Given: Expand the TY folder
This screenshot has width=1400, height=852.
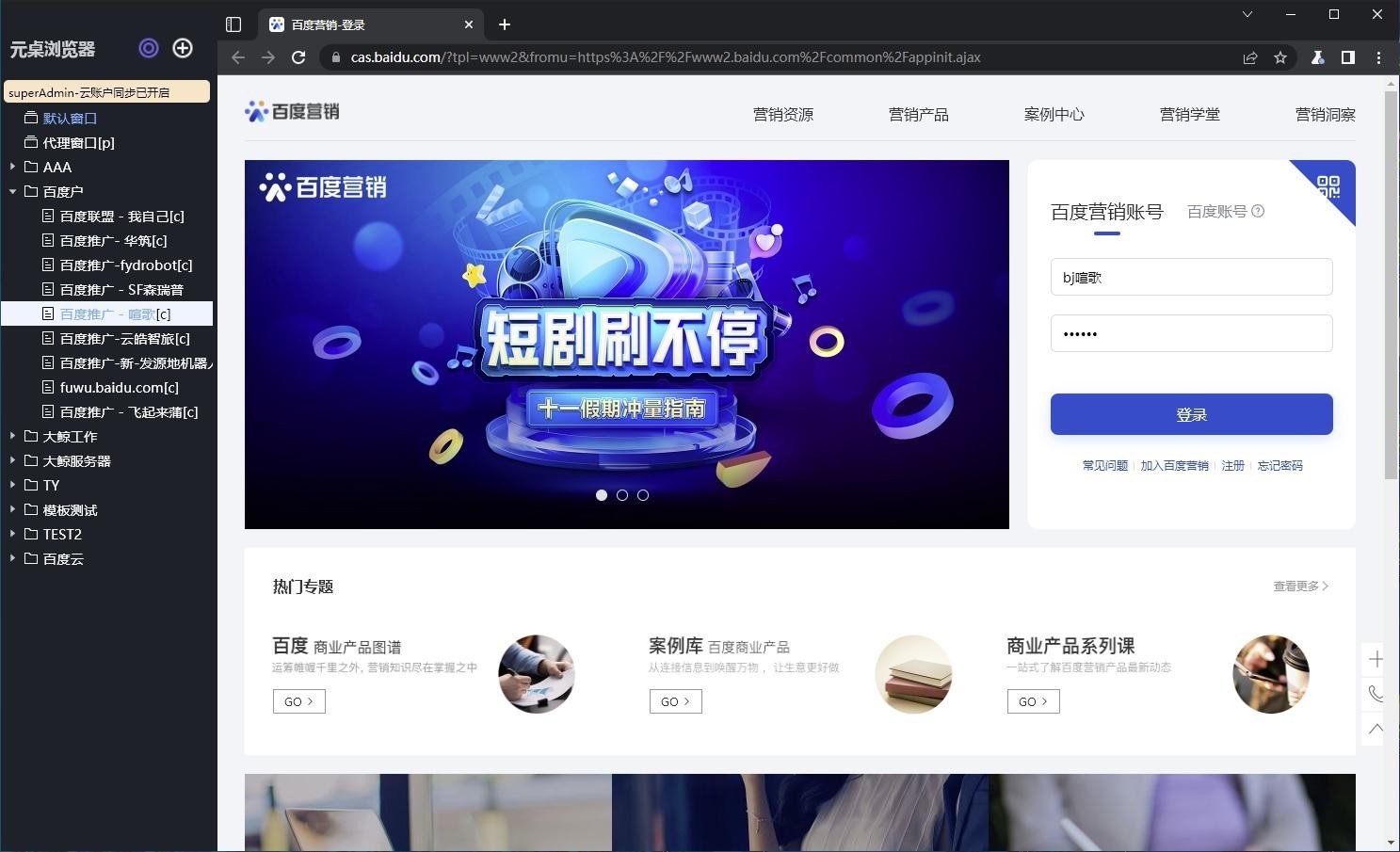Looking at the screenshot, I should coord(12,485).
